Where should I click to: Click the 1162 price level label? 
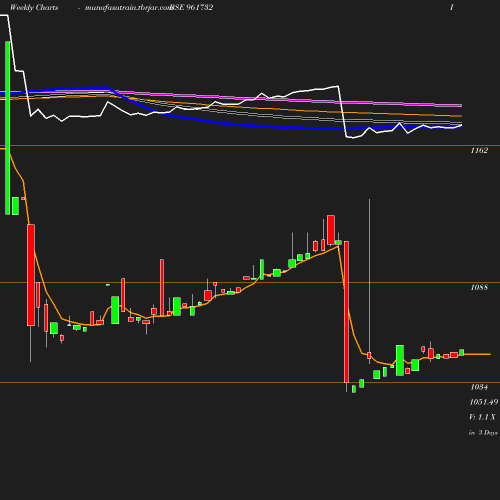479,150
